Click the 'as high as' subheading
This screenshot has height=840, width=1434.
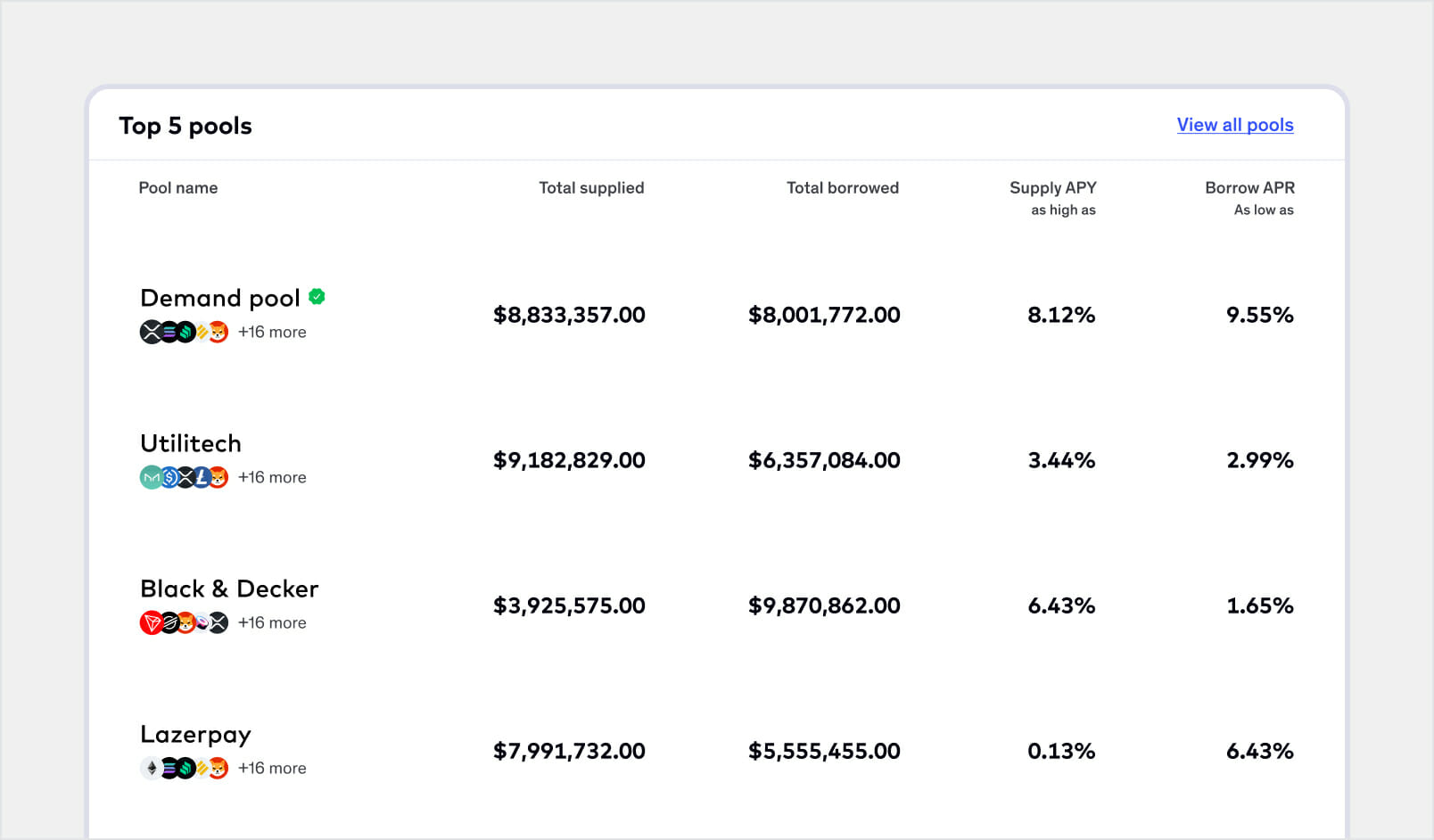(1063, 210)
